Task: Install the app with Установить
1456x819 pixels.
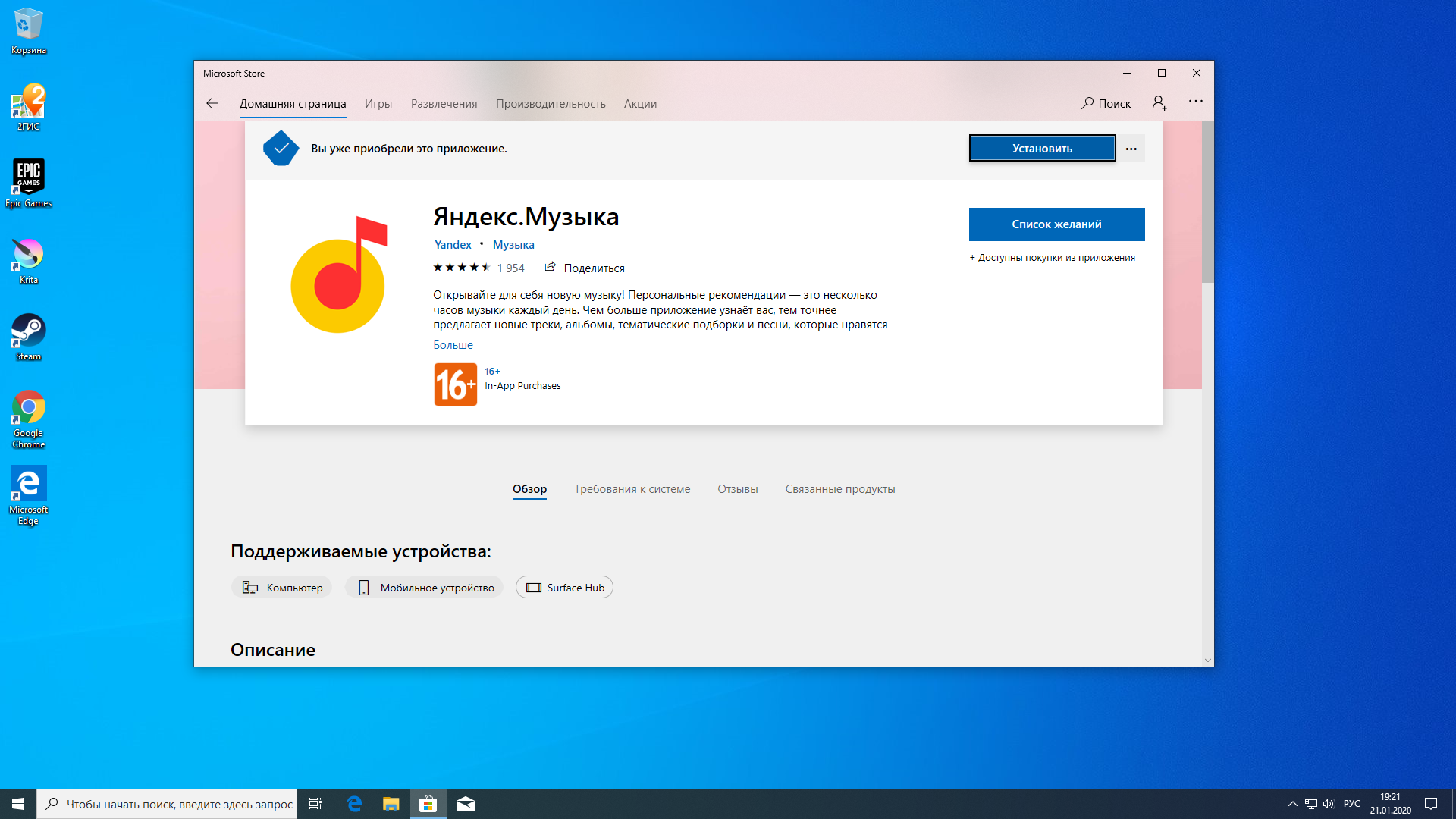Action: point(1042,149)
